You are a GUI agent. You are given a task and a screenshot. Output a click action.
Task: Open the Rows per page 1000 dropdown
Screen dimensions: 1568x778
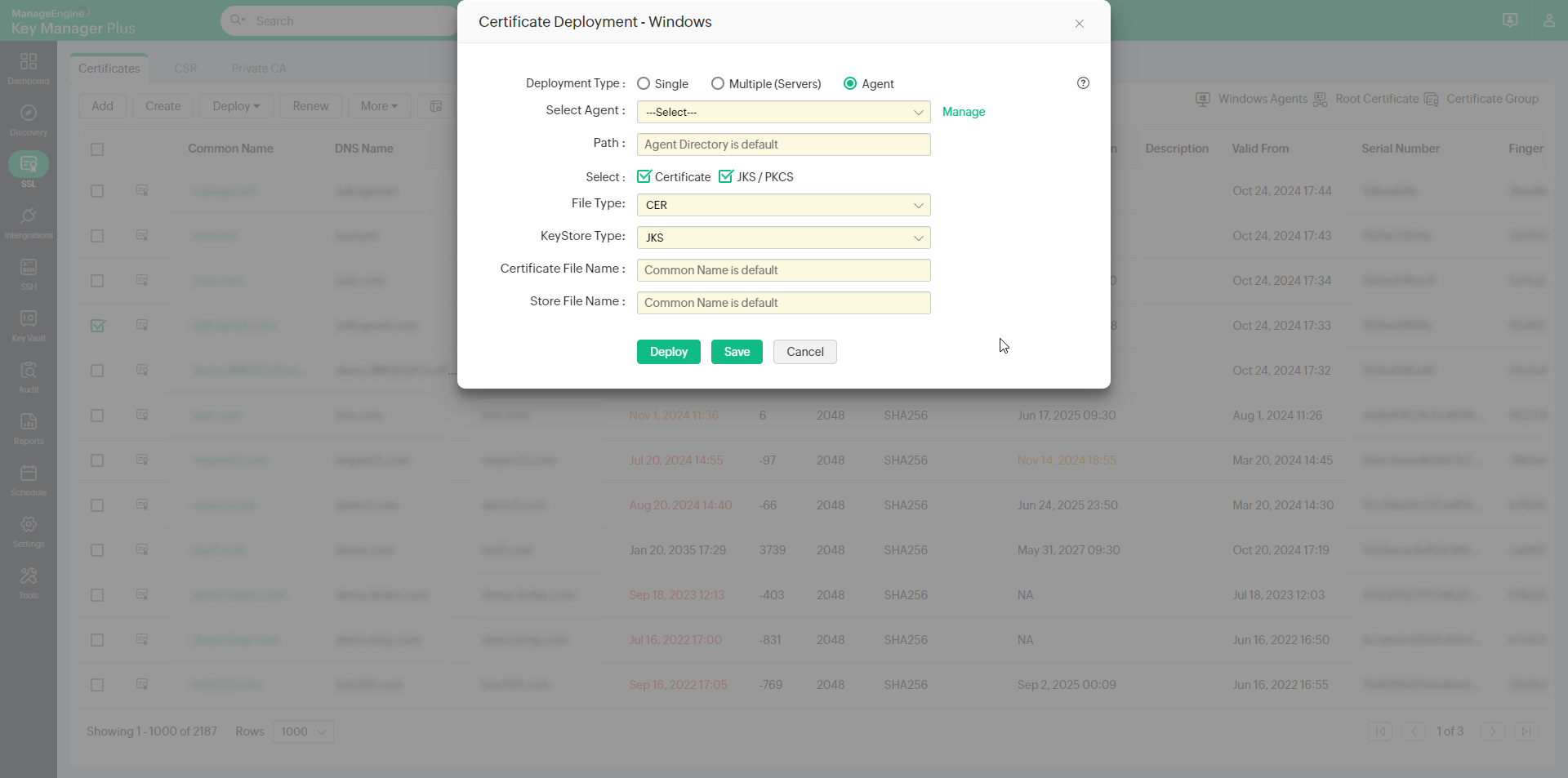tap(303, 731)
